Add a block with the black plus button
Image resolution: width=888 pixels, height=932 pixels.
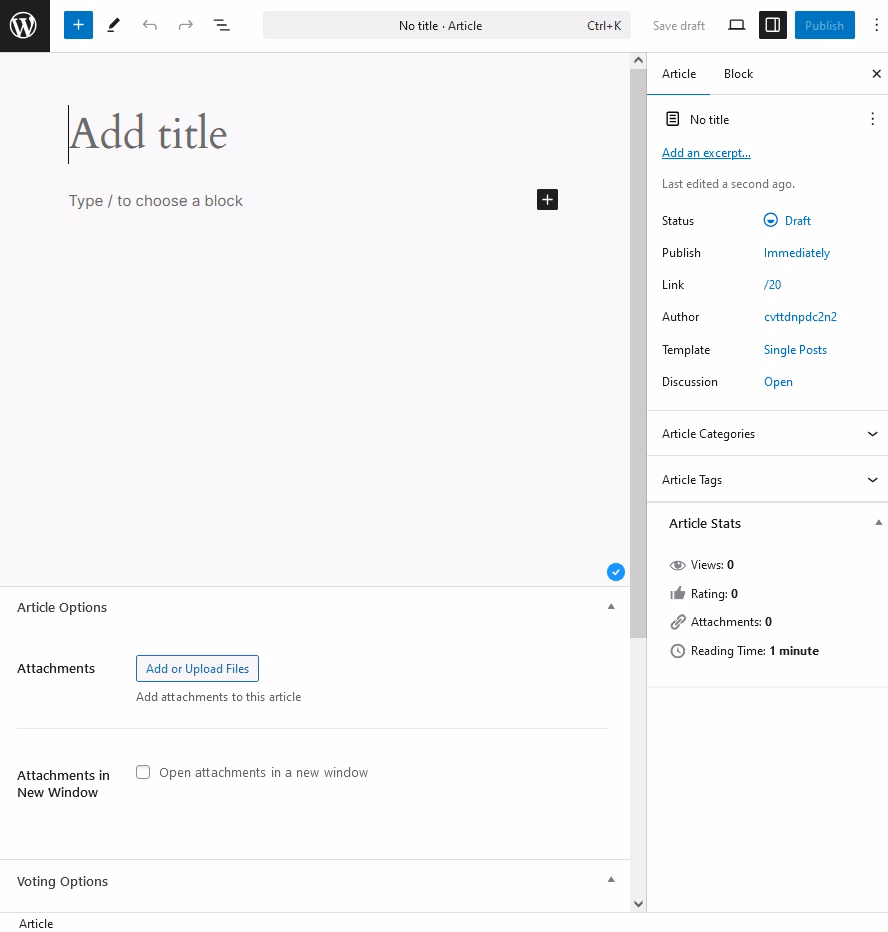(547, 200)
